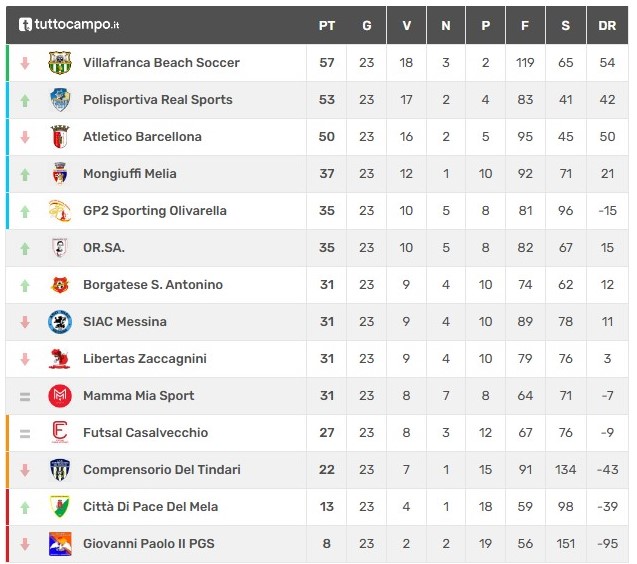
Task: Click the equals sign beside Mamma Mia Sport
Action: (25, 396)
